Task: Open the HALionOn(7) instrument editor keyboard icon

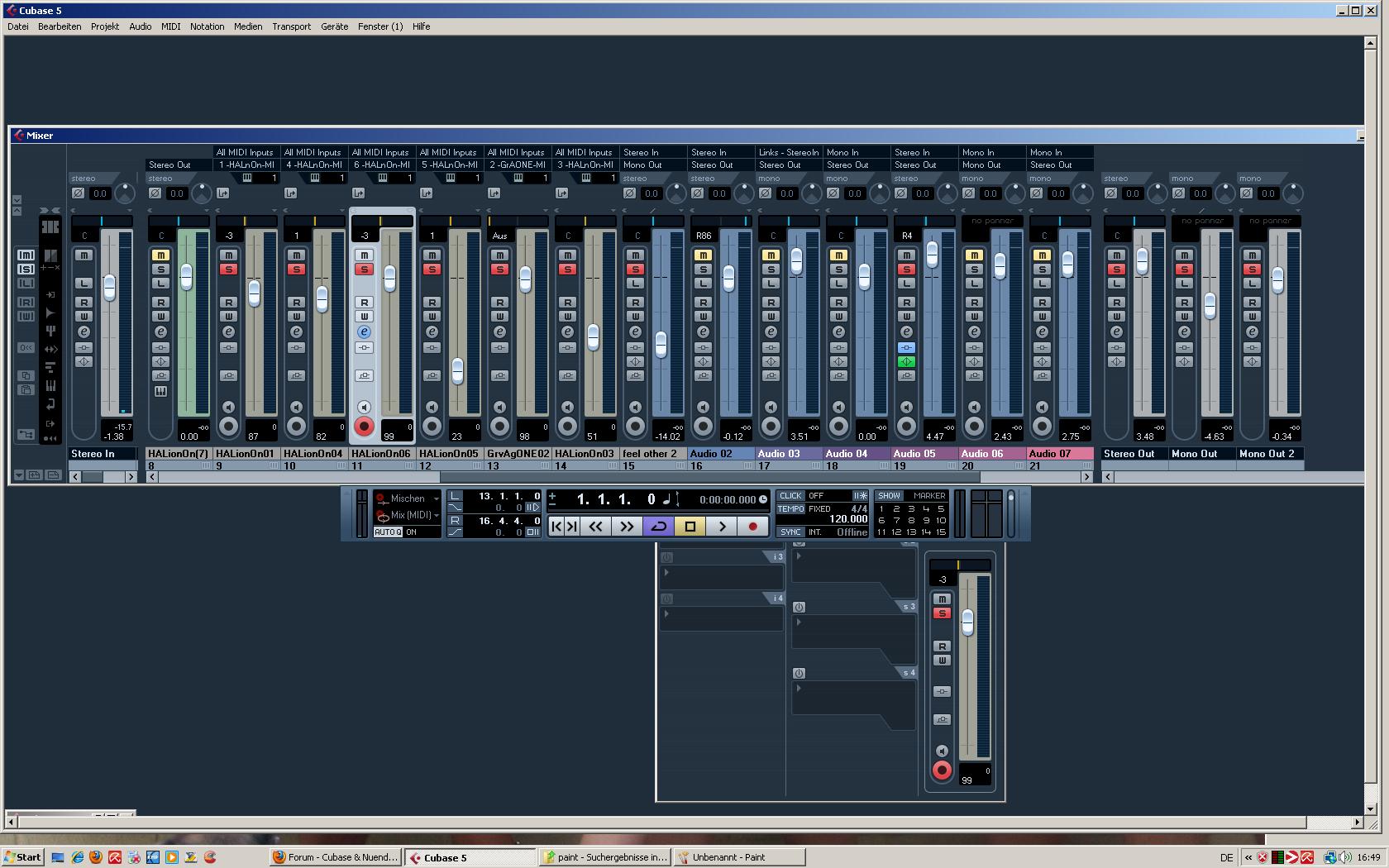Action: coord(160,391)
